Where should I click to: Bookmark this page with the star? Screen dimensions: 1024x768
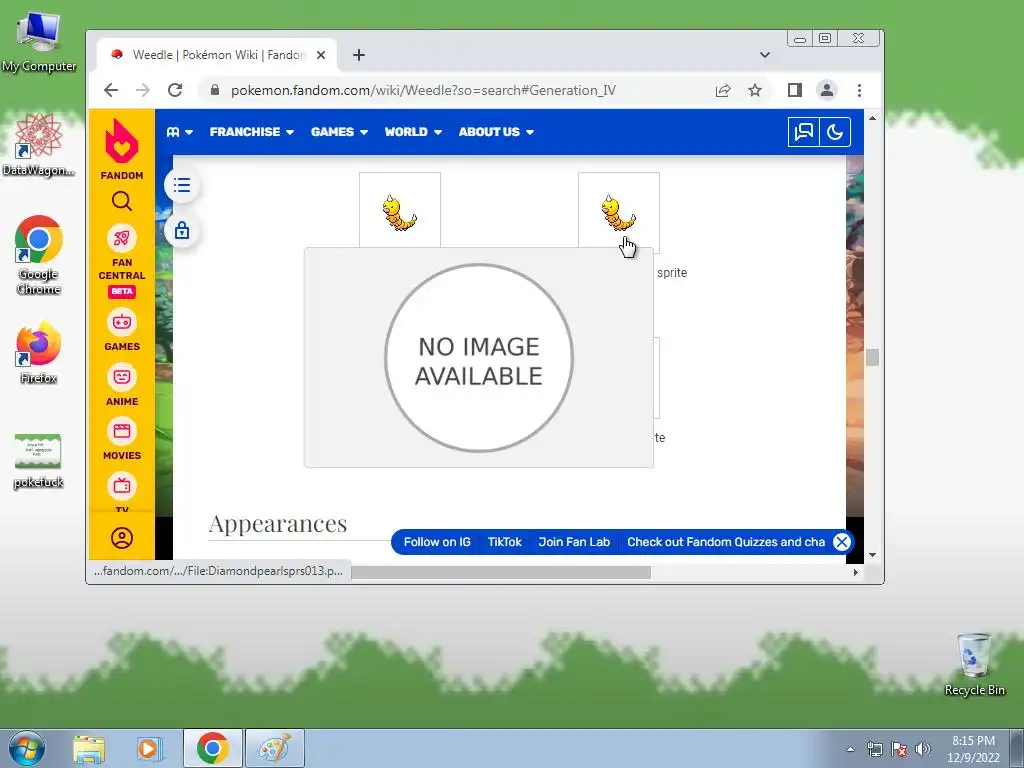755,90
